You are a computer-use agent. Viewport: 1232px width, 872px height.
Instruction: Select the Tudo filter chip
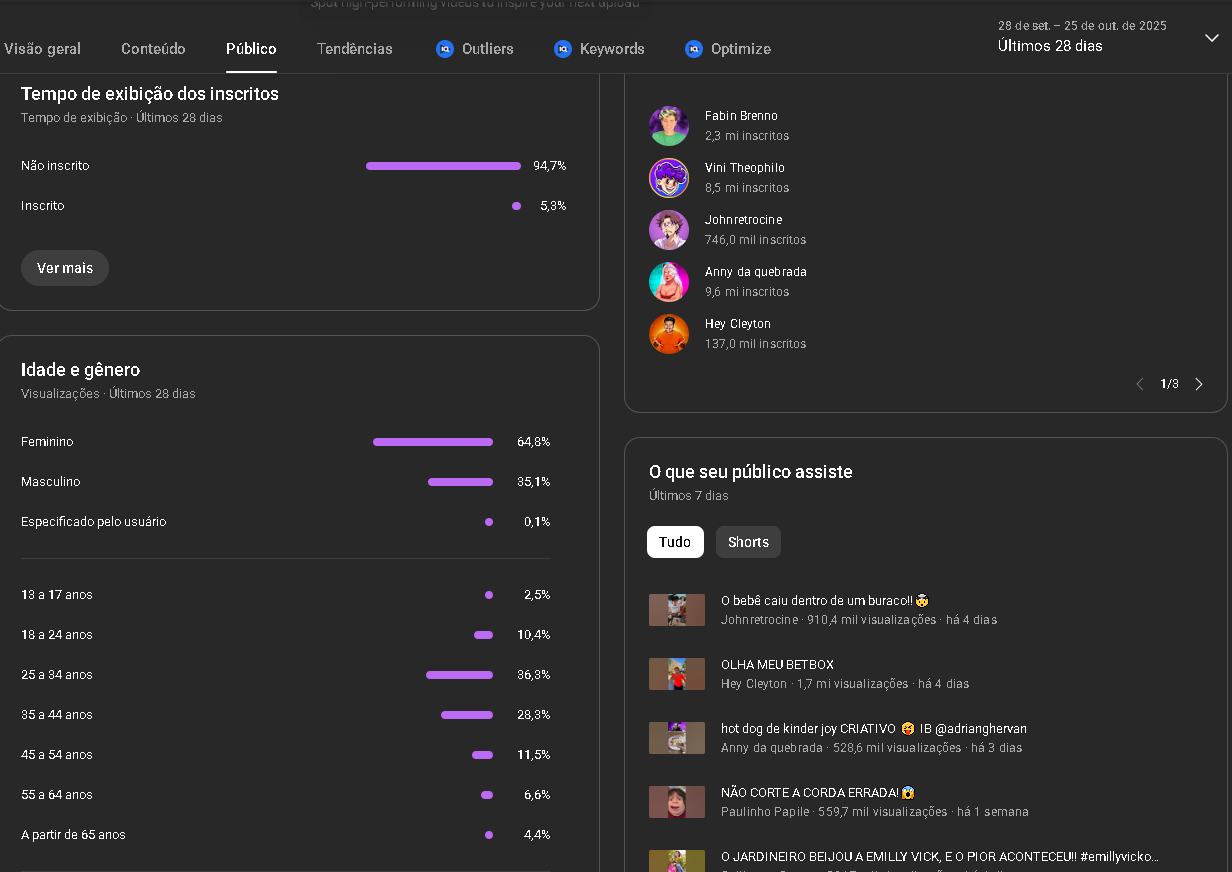tap(675, 542)
